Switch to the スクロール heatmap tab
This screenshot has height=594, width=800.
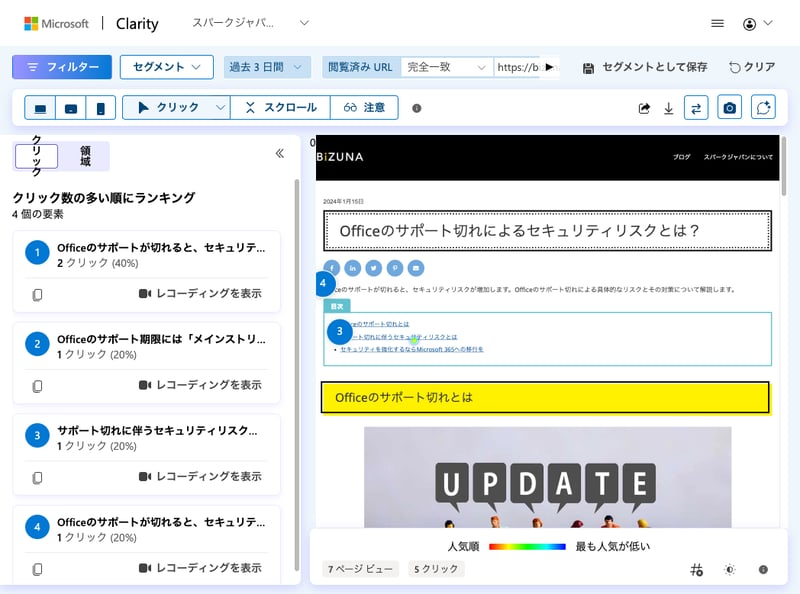[281, 108]
